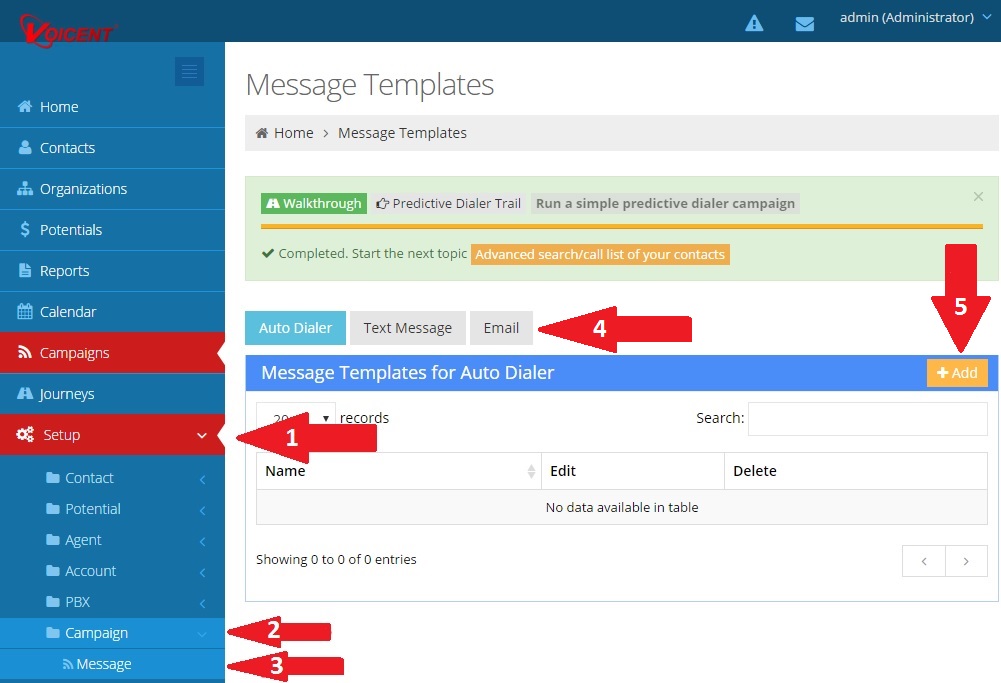Open Home from the sidebar
This screenshot has height=683, width=1001.
click(58, 107)
